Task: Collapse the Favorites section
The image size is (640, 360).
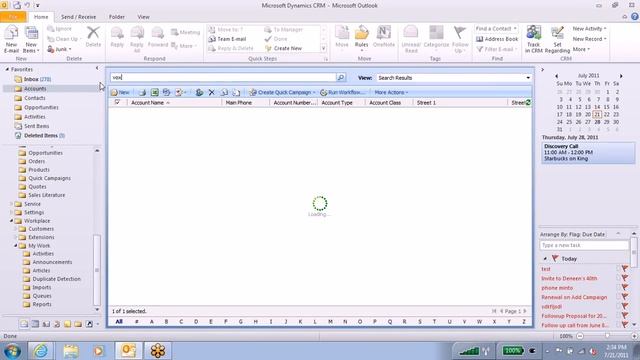Action: [7, 69]
